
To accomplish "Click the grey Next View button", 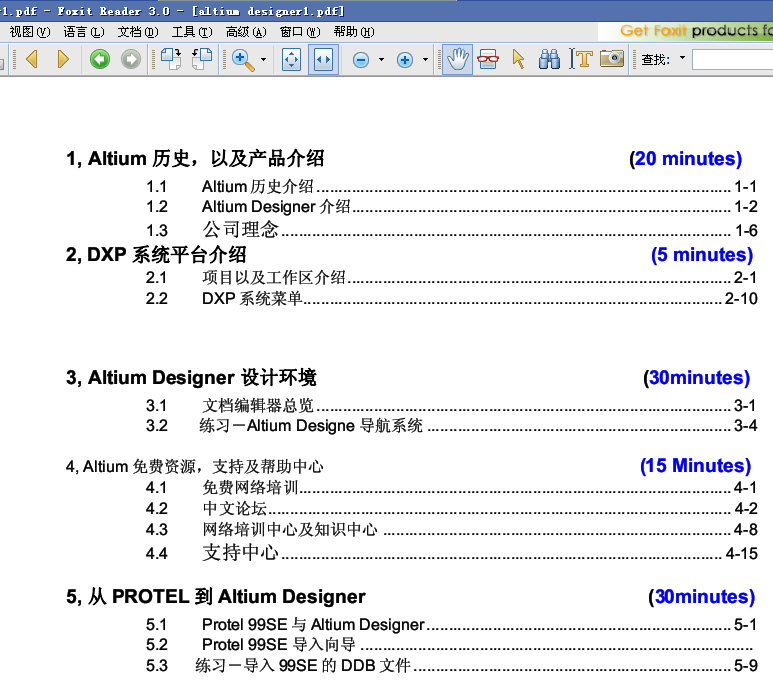I will (x=131, y=60).
